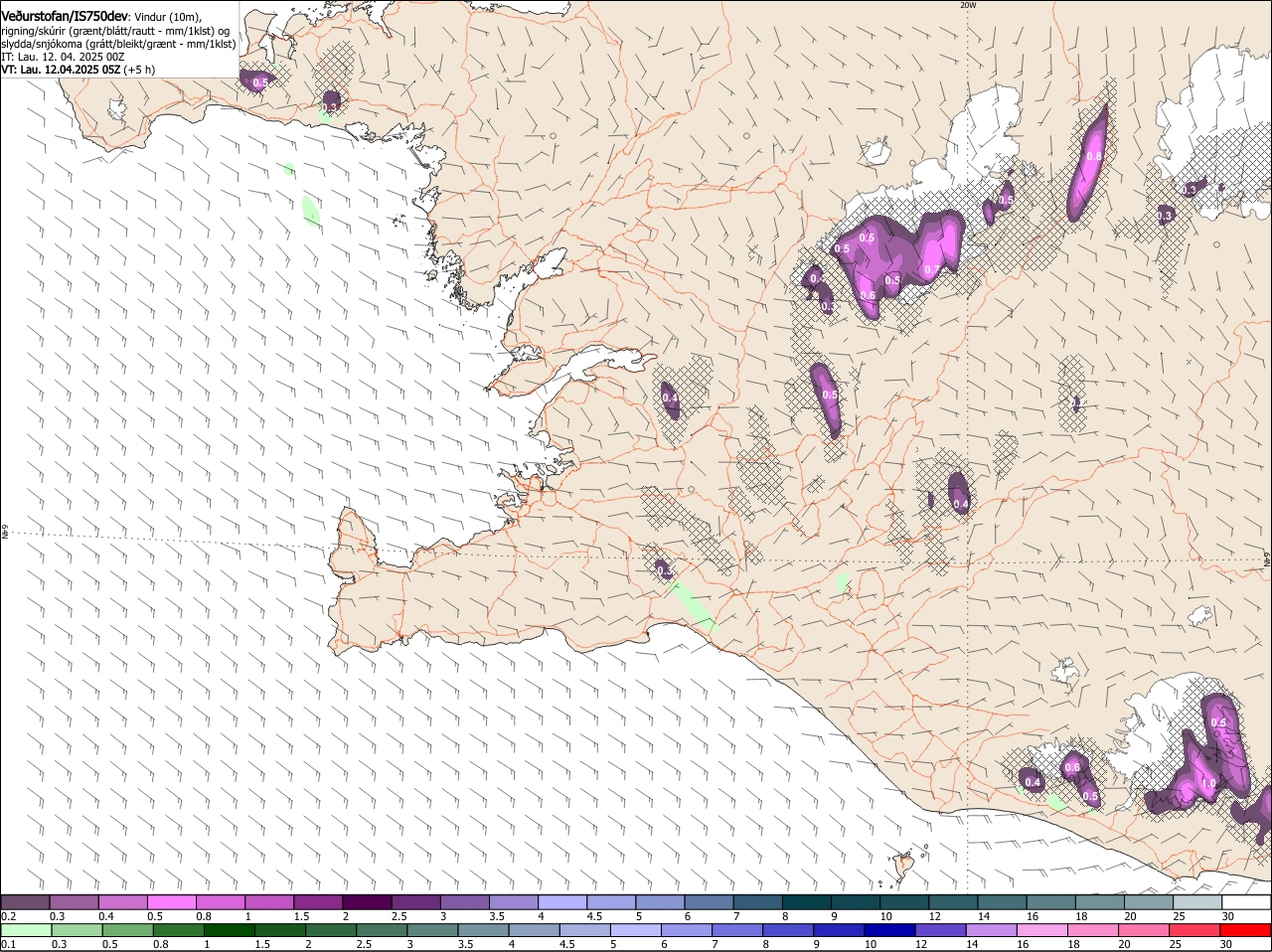Screen dimensions: 1272x952
Task: Pick the 6 swatch in the green rain scale
Action: [x=686, y=930]
